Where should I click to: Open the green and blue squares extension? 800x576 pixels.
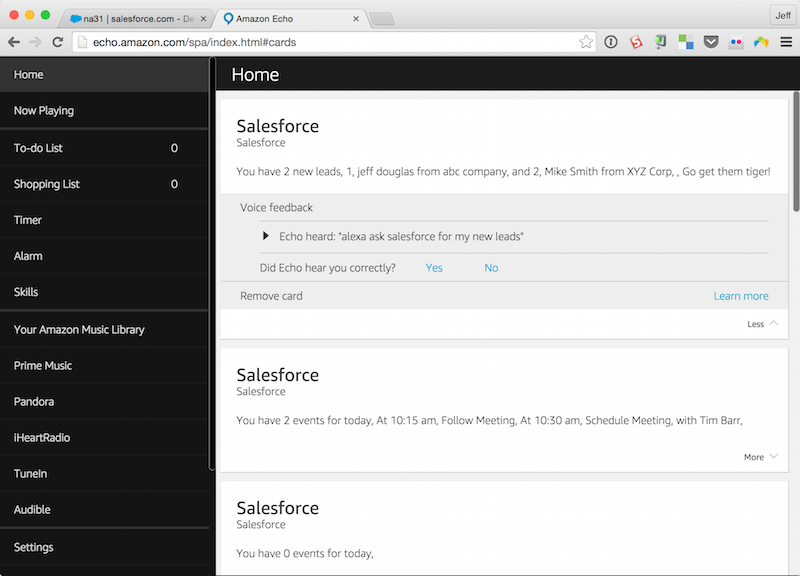click(686, 42)
